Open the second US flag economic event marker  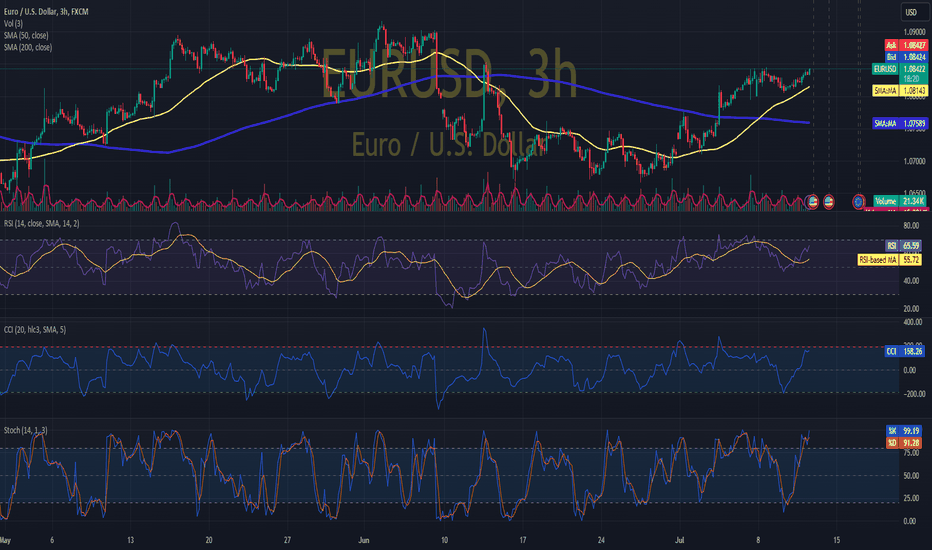pyautogui.click(x=828, y=202)
